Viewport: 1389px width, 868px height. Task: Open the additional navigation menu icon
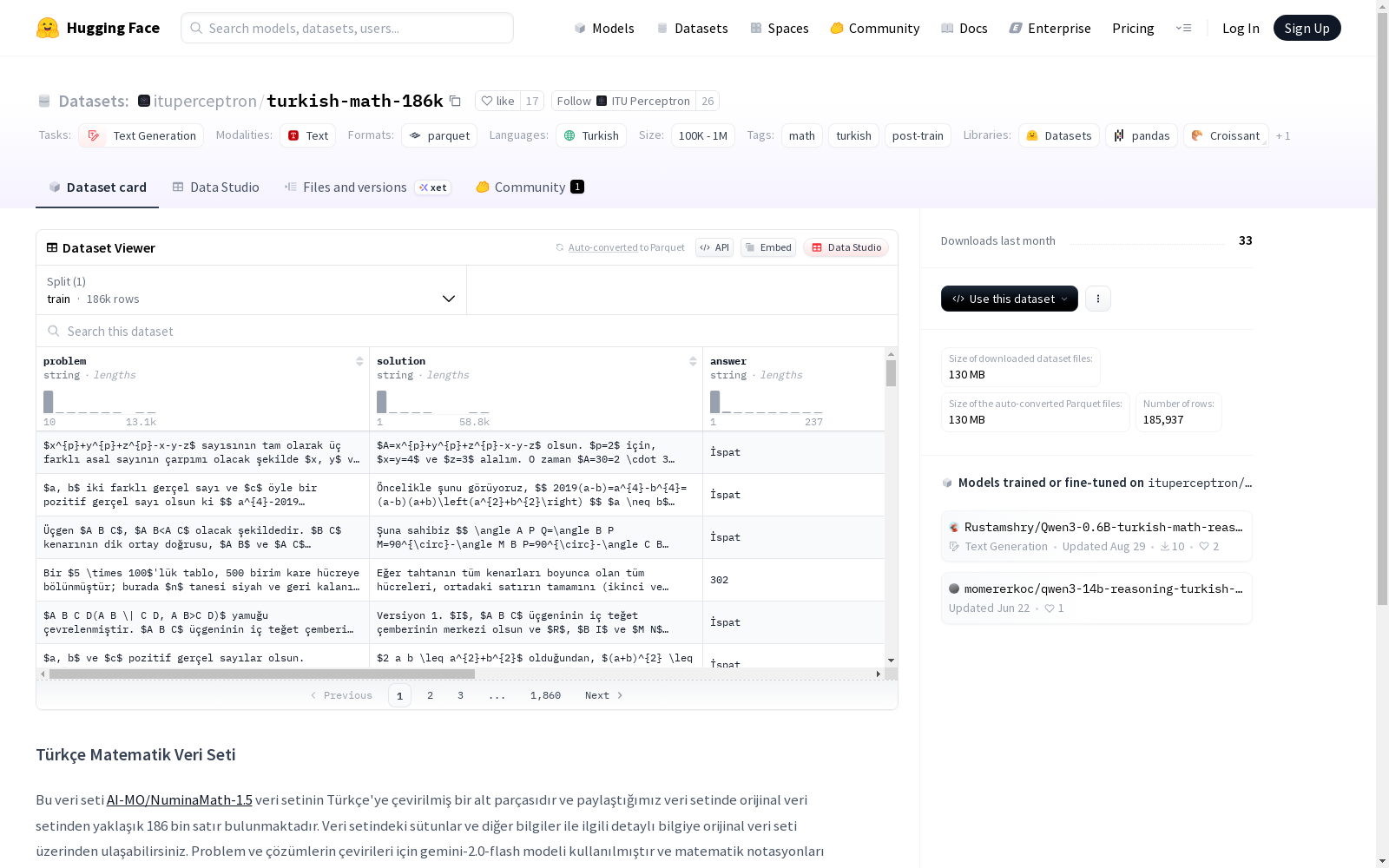(x=1183, y=28)
